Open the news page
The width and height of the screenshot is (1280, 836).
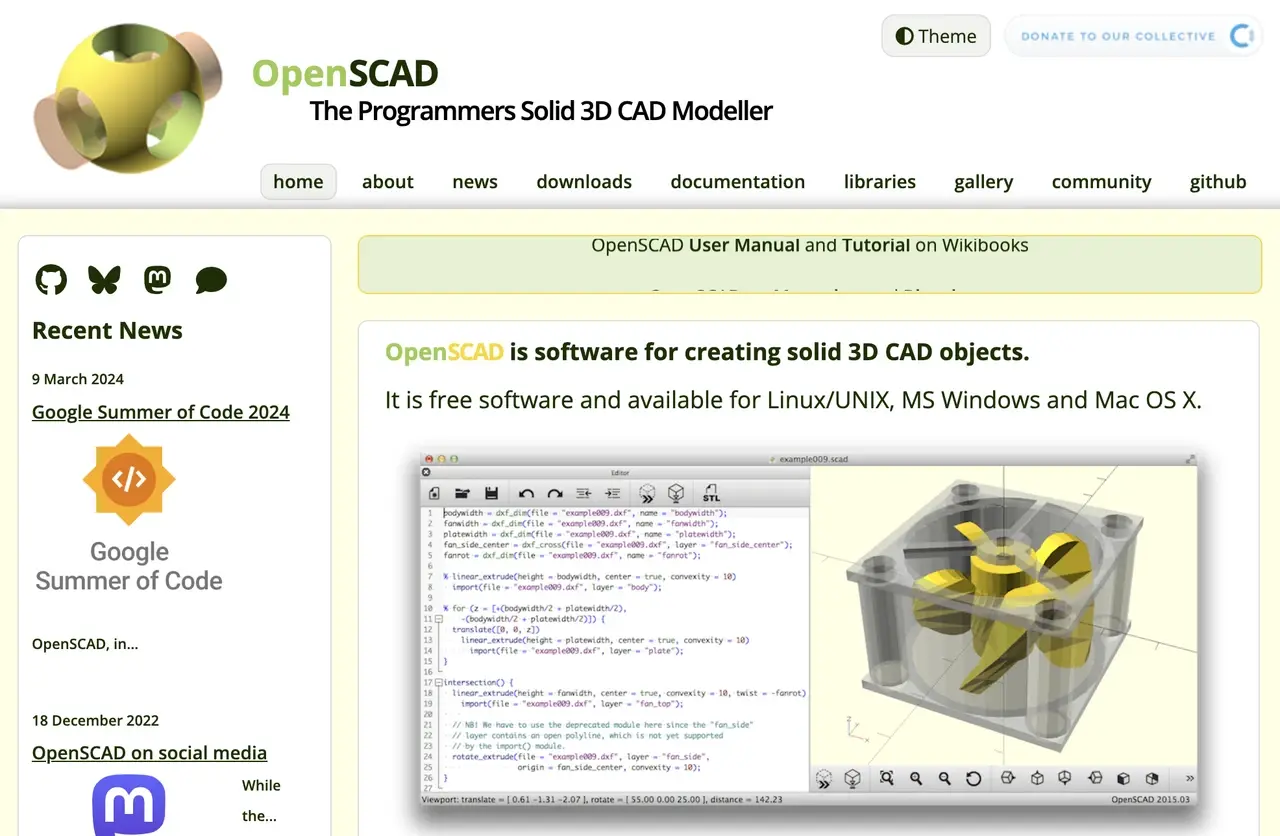(x=475, y=182)
